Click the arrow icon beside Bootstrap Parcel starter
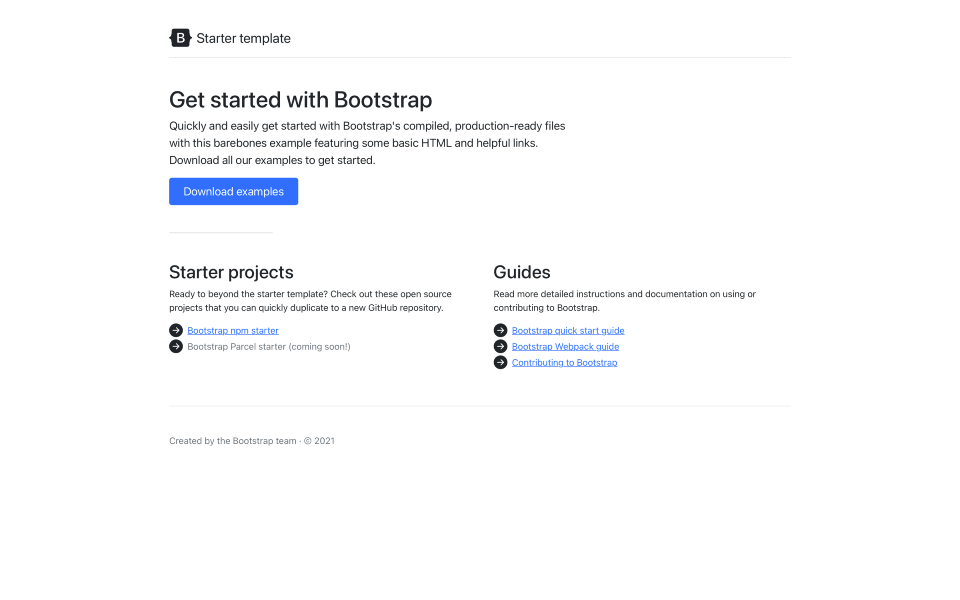Screen dimensions: 960x600 click(x=176, y=346)
